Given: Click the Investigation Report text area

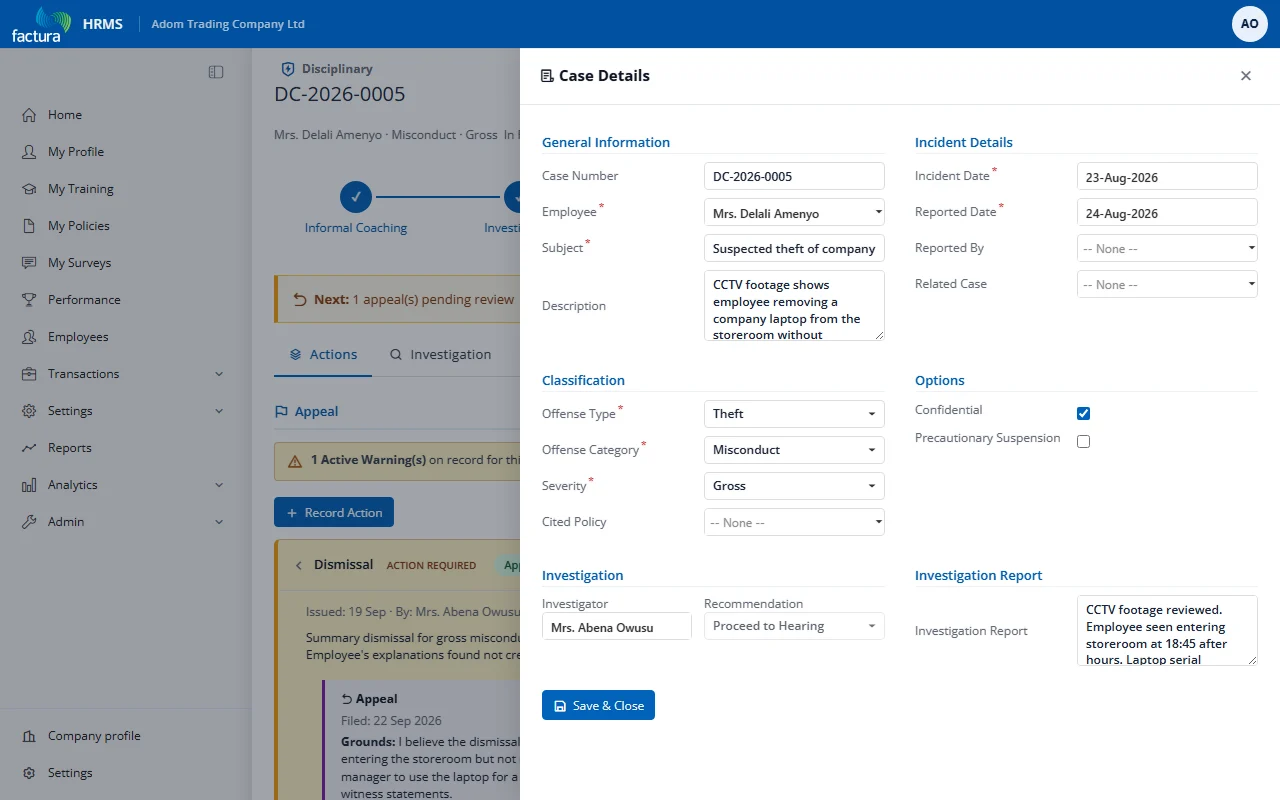Looking at the screenshot, I should (1167, 631).
